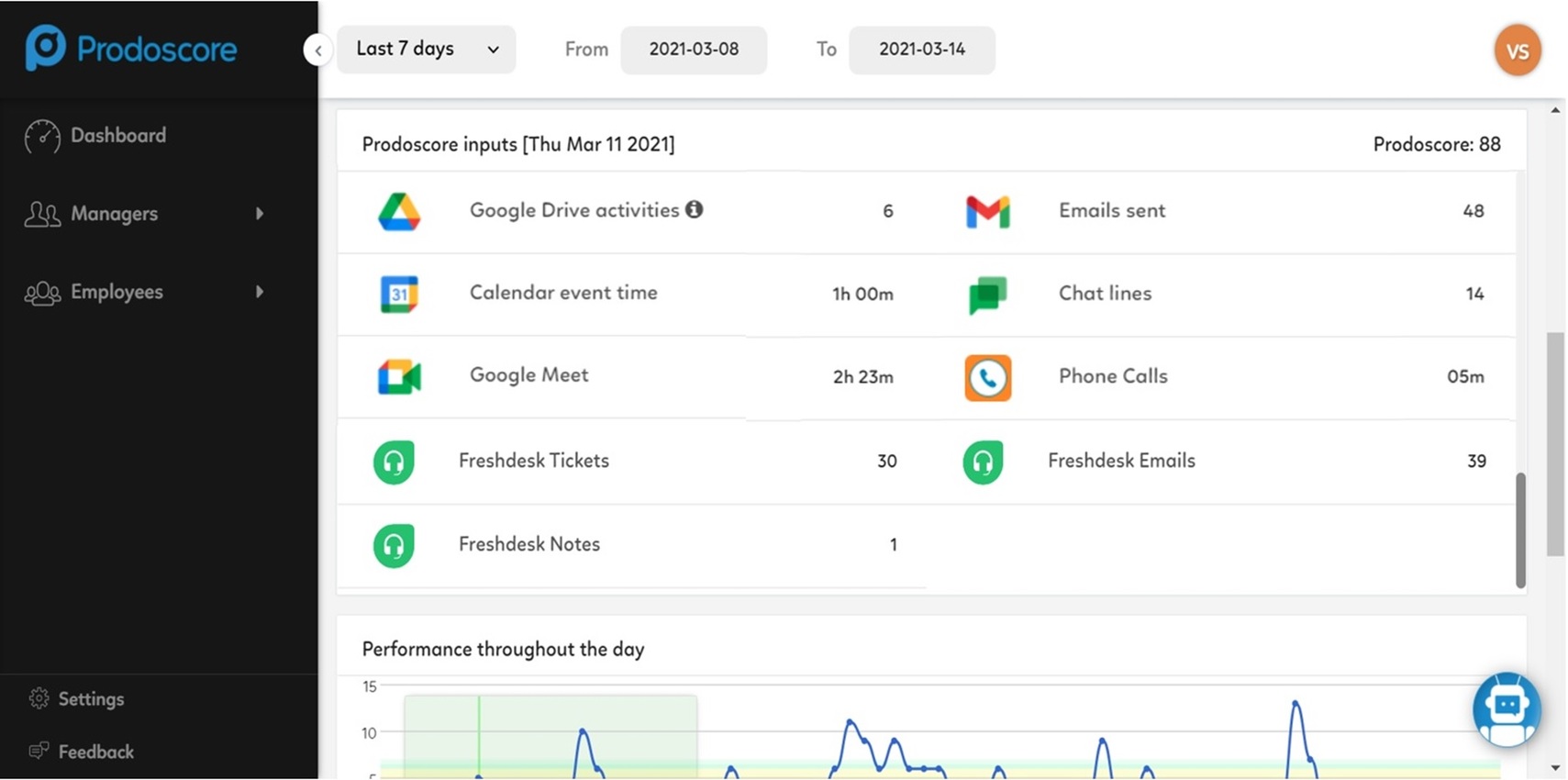
Task: Show Google Drive activities info tooltip icon
Action: (x=695, y=209)
